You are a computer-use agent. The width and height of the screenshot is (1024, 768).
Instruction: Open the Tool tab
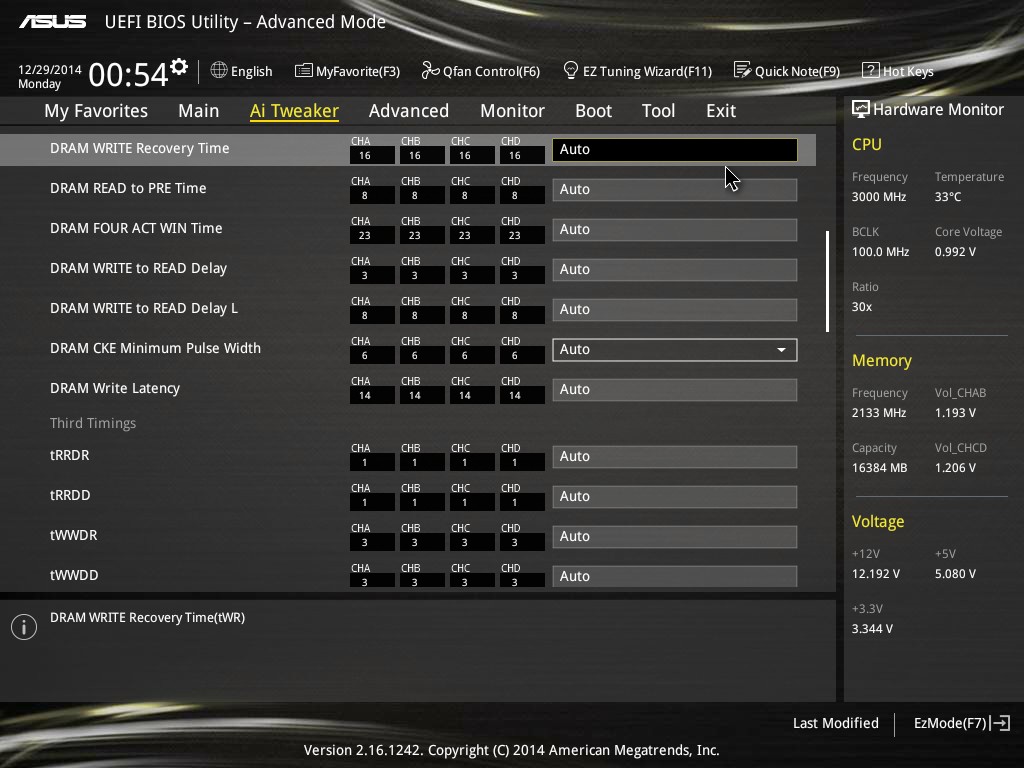click(658, 110)
